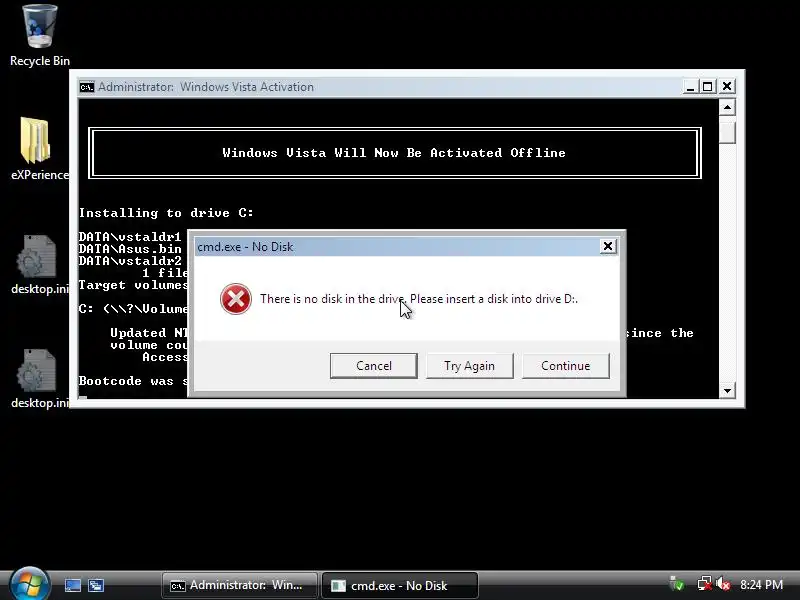Select the eXPerience folder on desktop
Image resolution: width=800 pixels, height=600 pixels.
(x=39, y=148)
